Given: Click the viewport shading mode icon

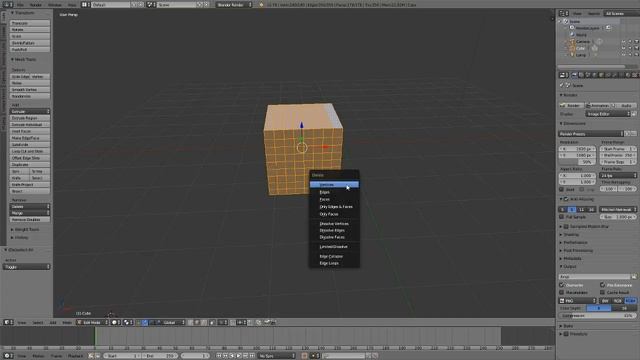Looking at the screenshot, I should tap(116, 322).
